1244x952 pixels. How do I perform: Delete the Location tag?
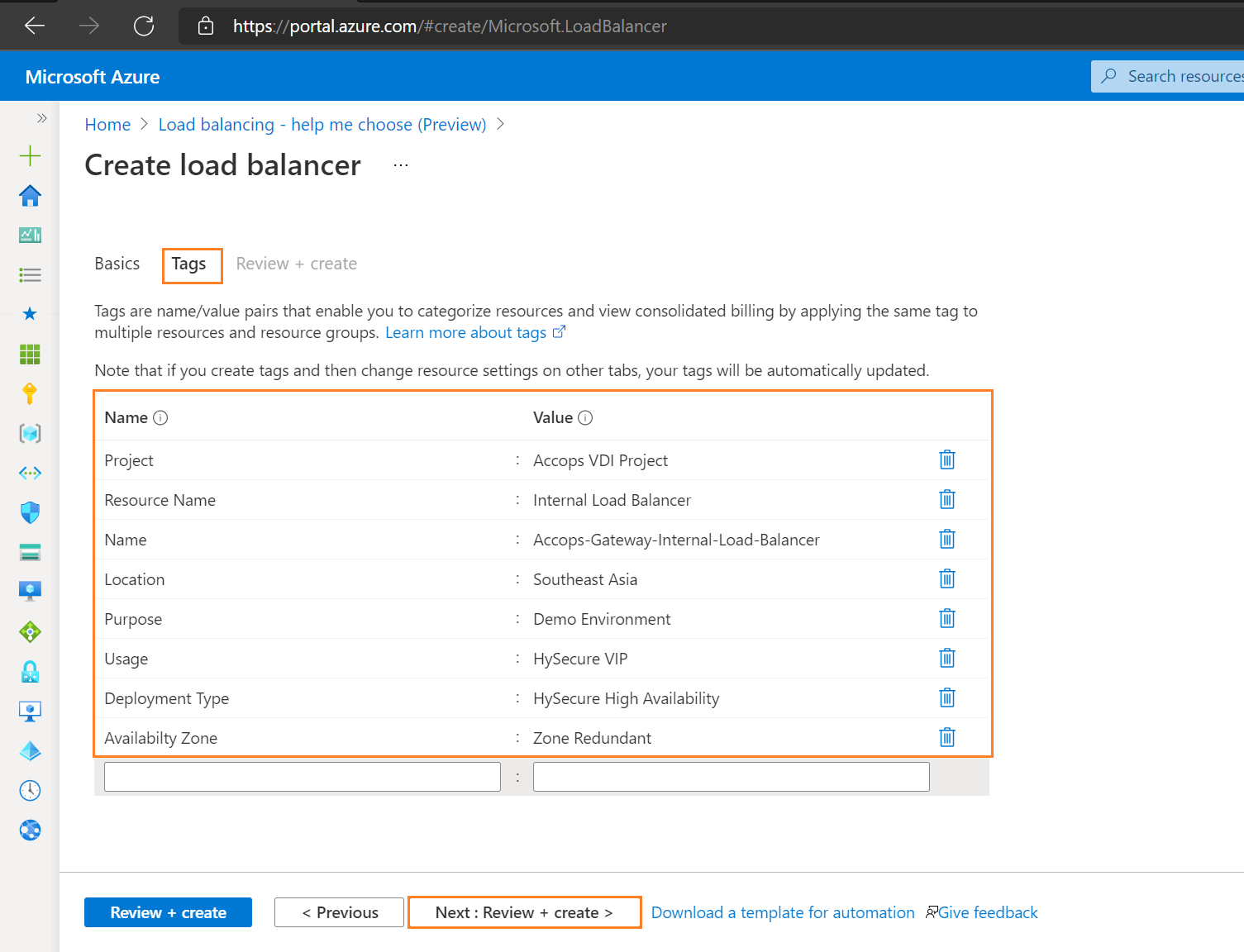pyautogui.click(x=947, y=578)
